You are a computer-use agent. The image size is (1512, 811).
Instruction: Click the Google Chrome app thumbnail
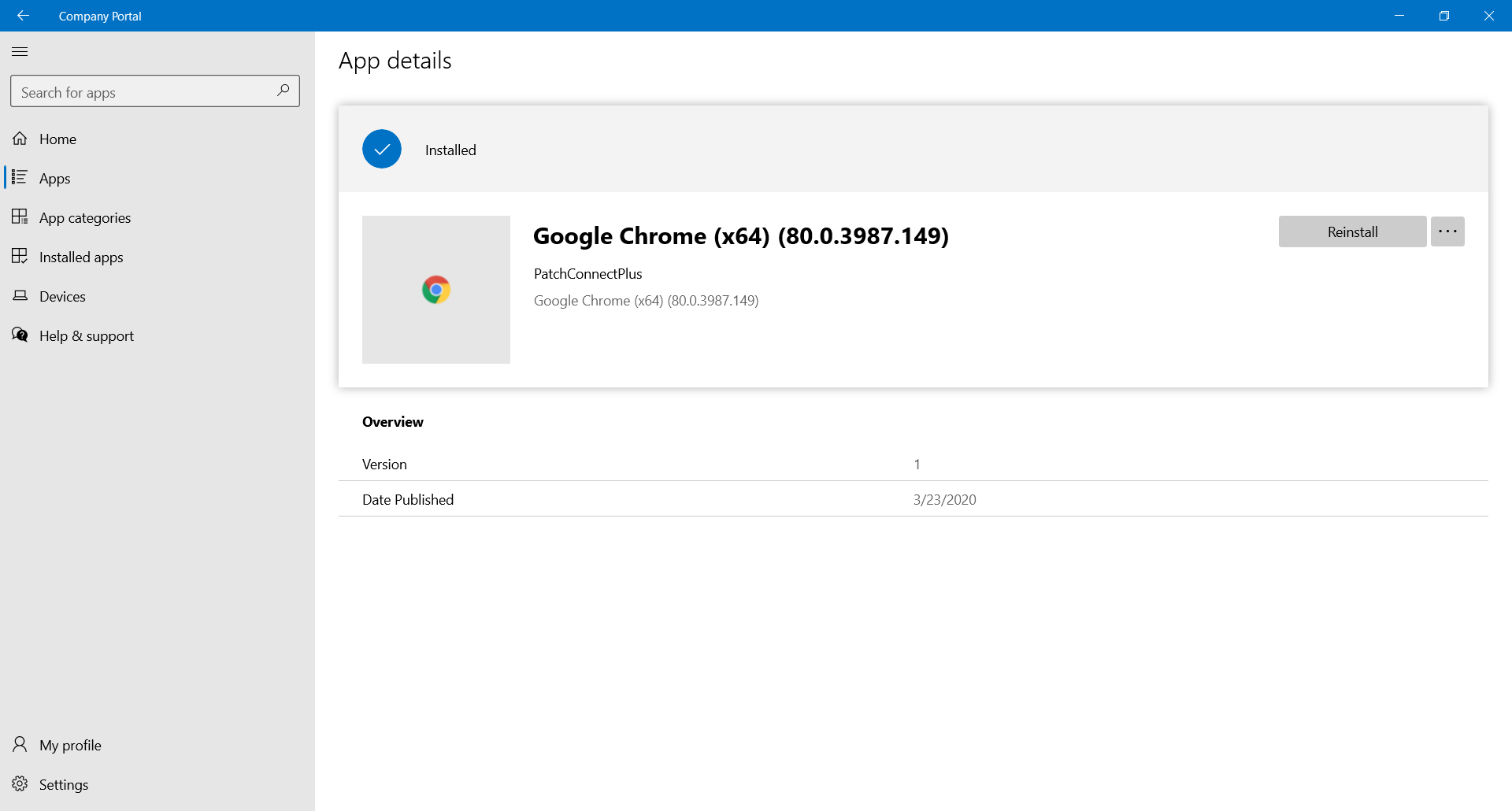pos(436,289)
